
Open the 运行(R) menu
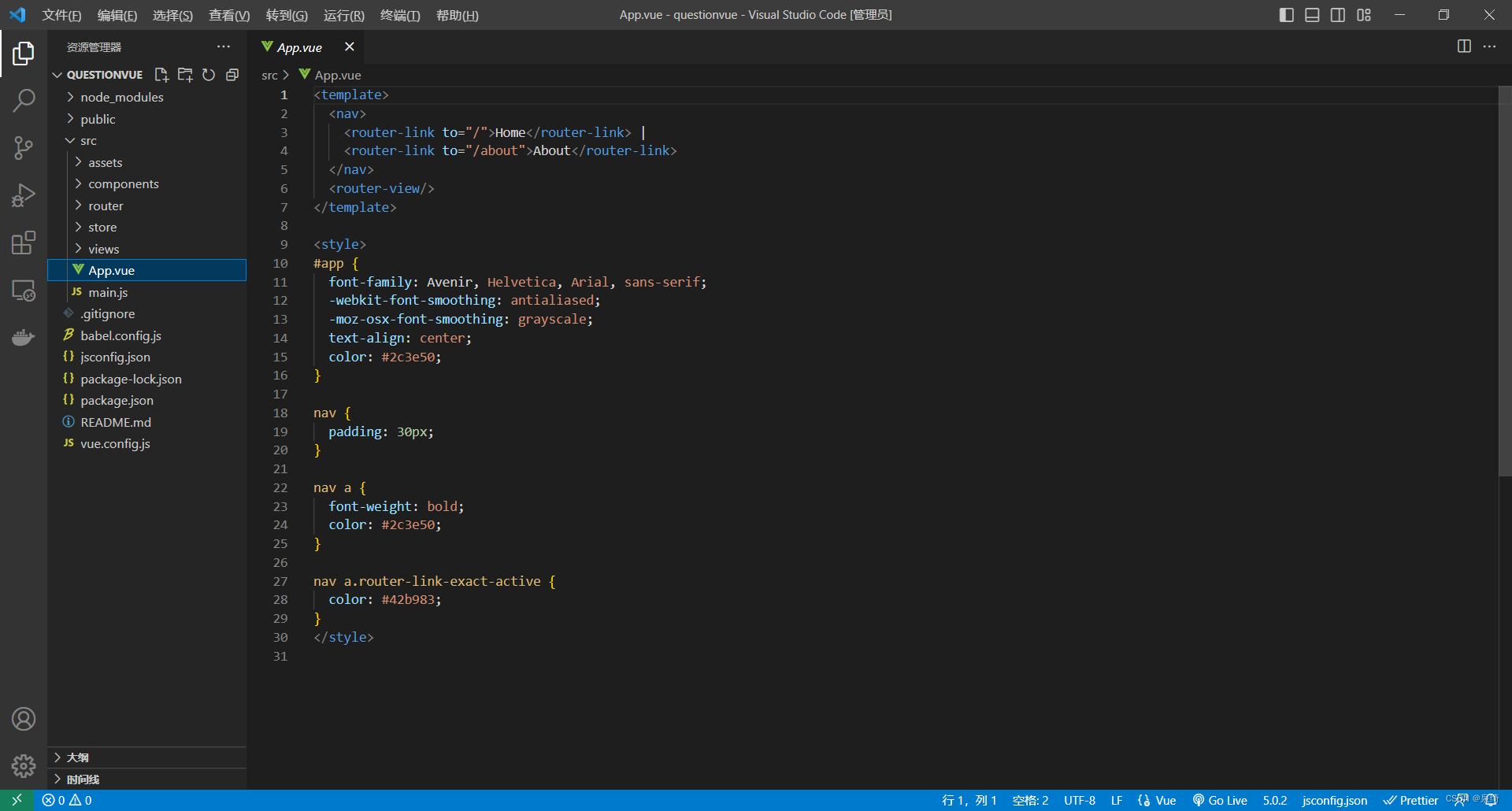344,15
